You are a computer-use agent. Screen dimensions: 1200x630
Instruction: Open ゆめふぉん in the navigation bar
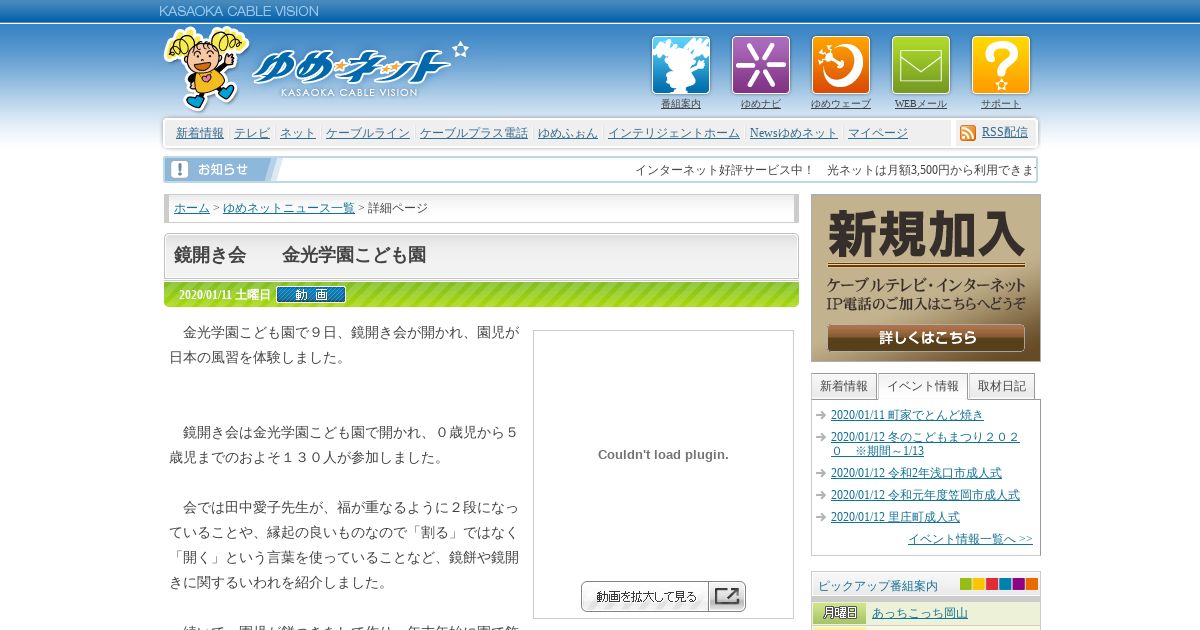(568, 133)
